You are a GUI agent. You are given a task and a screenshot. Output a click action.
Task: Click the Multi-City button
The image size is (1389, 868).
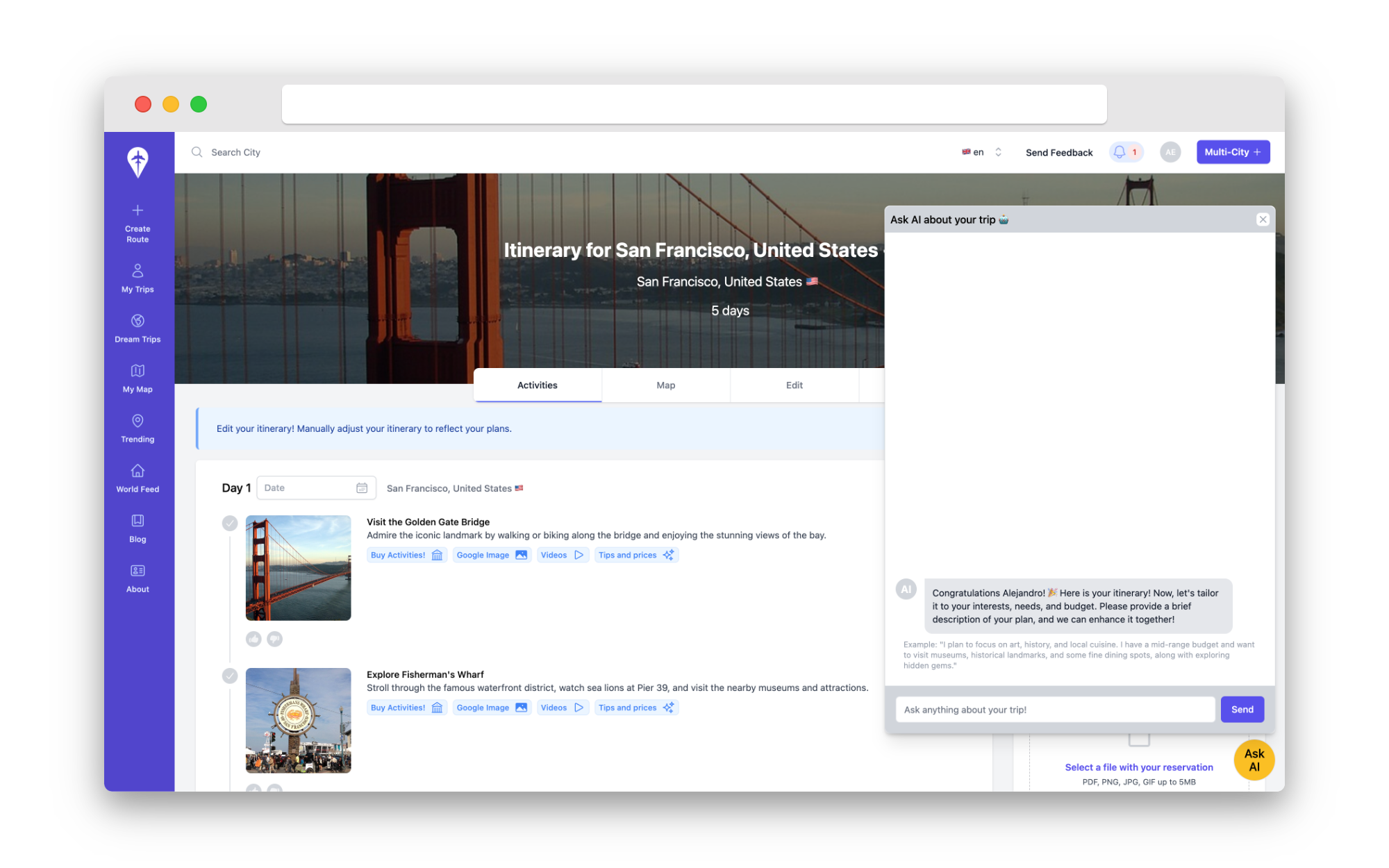coord(1233,152)
